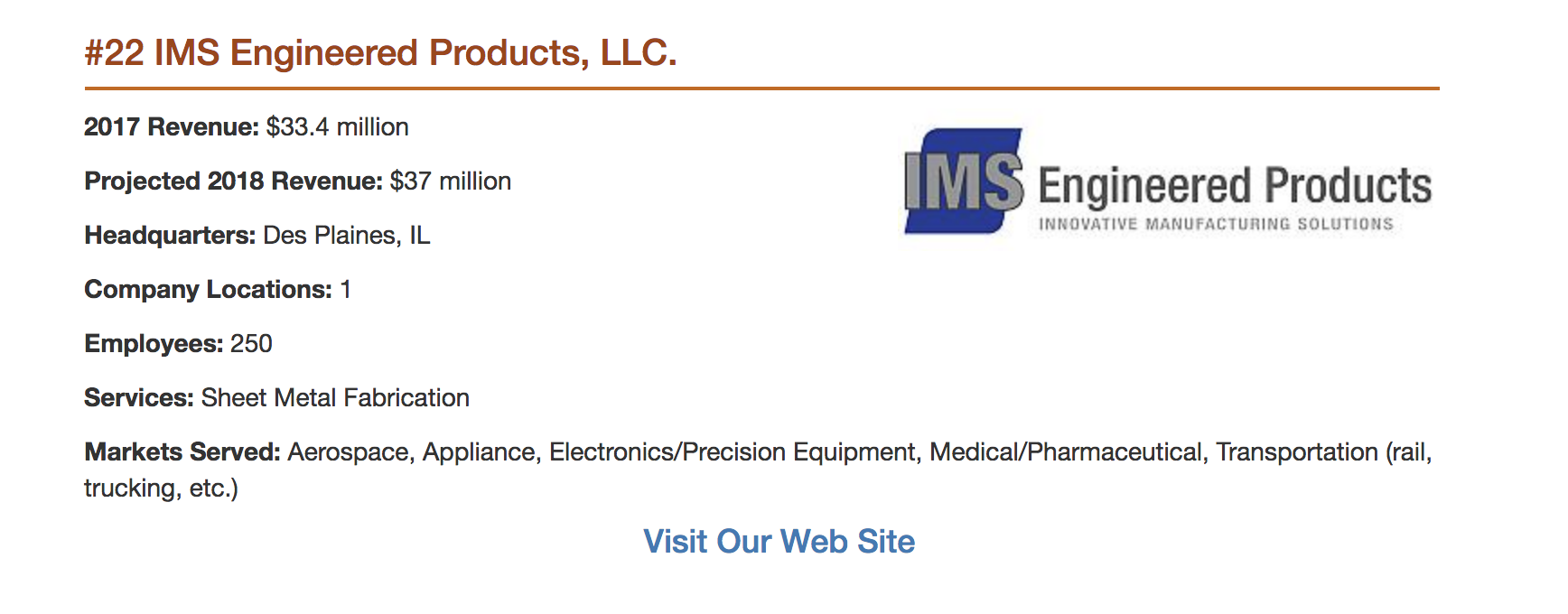Click the Services label
Screen dimensions: 1568x614
tap(139, 397)
